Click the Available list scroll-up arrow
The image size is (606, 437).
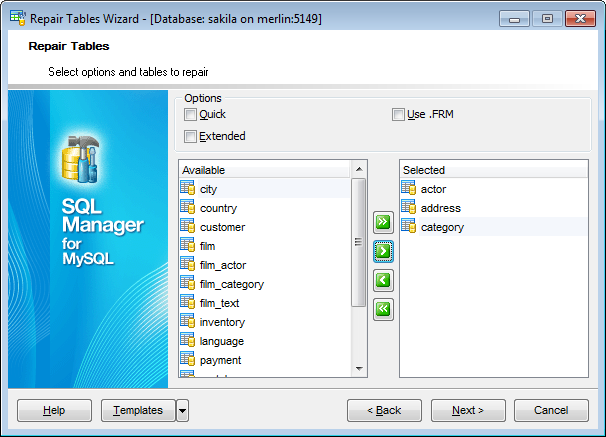(x=359, y=169)
